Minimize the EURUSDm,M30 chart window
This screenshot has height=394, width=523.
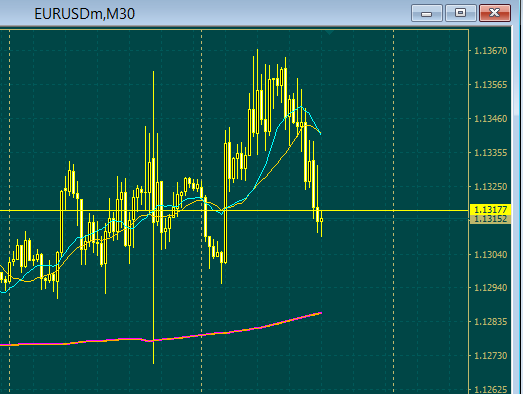427,13
